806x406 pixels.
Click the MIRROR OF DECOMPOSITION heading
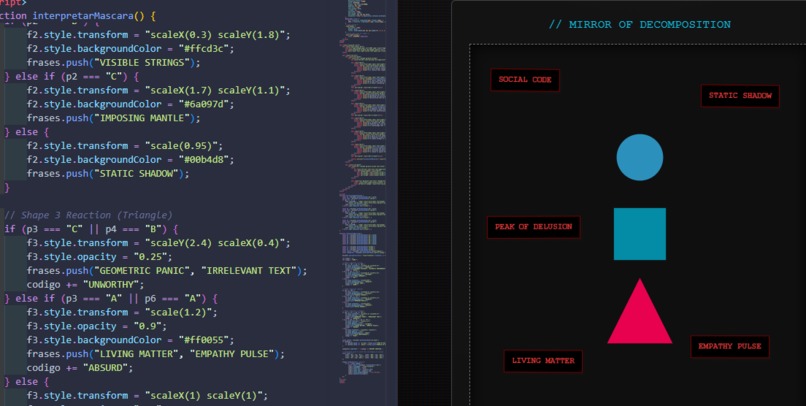[639, 24]
